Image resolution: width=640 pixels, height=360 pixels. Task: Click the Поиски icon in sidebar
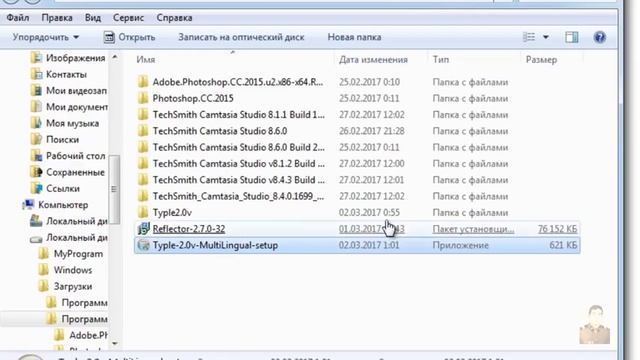click(36, 140)
